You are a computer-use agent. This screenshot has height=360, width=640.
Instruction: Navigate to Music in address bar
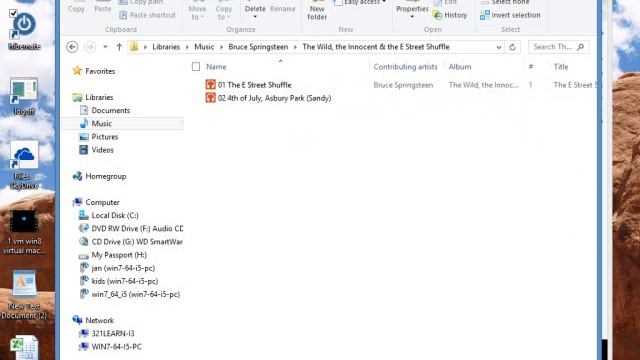[204, 47]
